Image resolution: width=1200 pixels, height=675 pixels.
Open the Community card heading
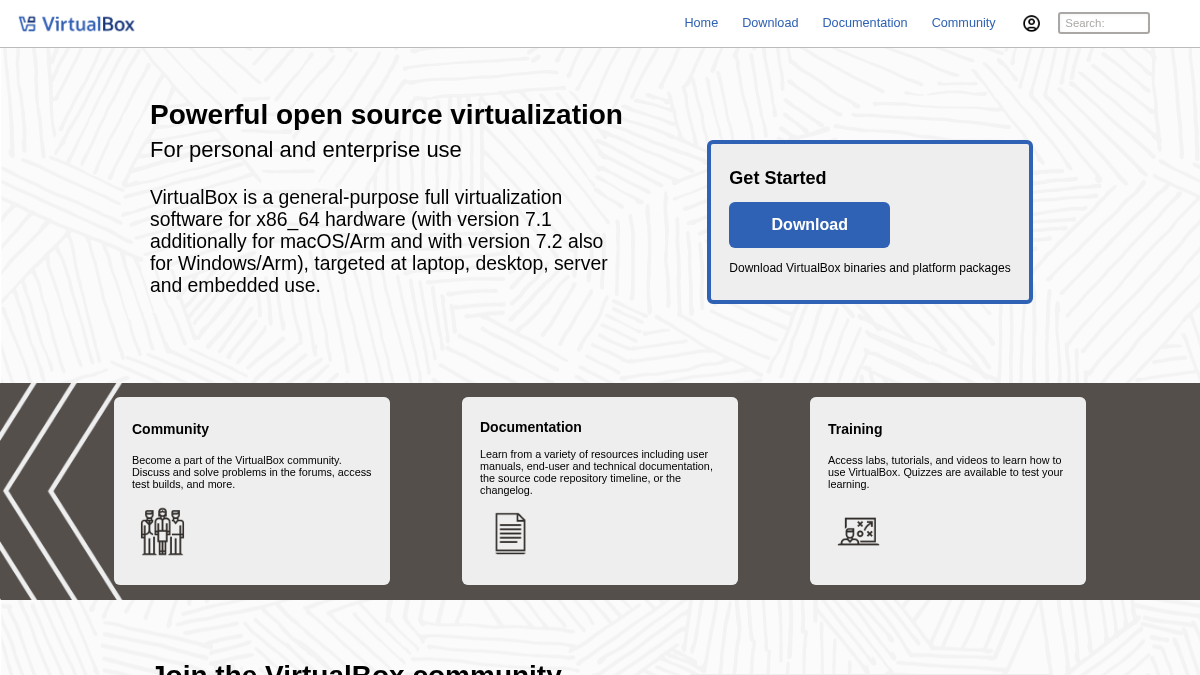pos(170,429)
